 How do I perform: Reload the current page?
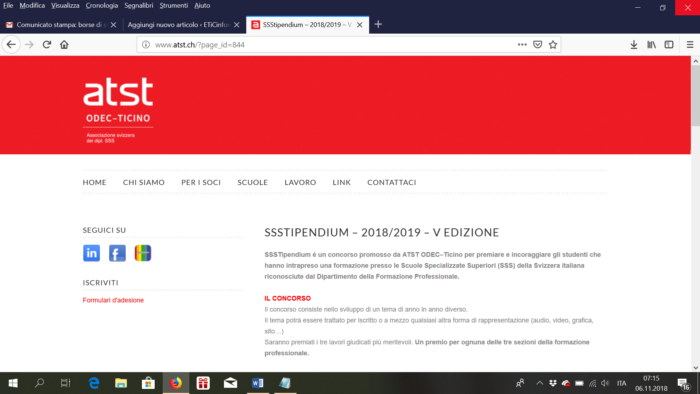pyautogui.click(x=47, y=45)
